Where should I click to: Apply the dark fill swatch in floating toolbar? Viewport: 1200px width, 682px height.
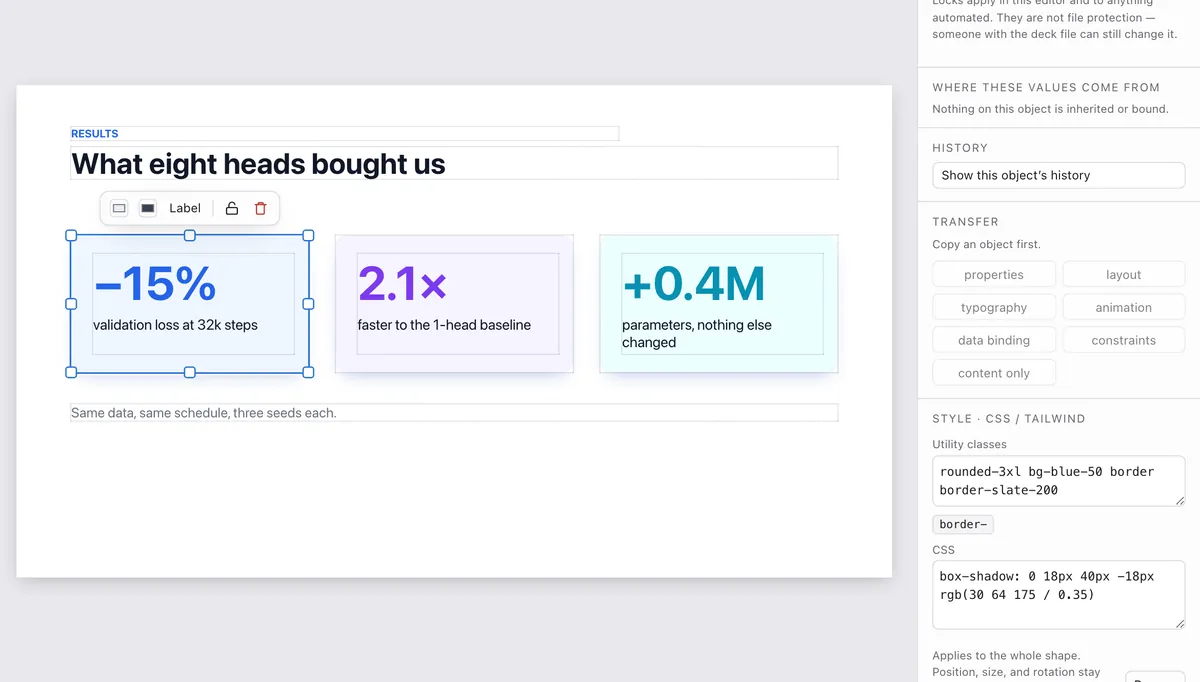pyautogui.click(x=148, y=208)
